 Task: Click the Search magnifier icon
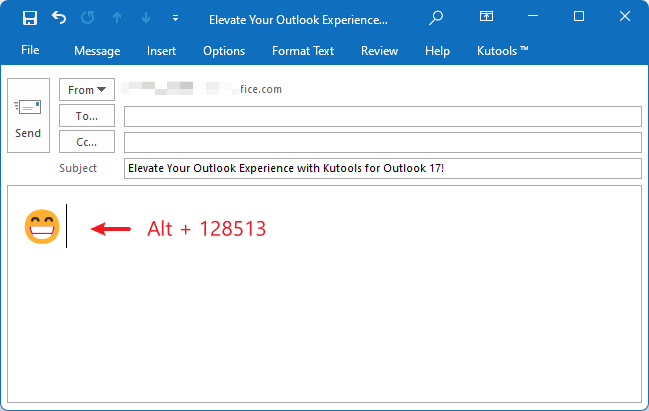point(435,18)
